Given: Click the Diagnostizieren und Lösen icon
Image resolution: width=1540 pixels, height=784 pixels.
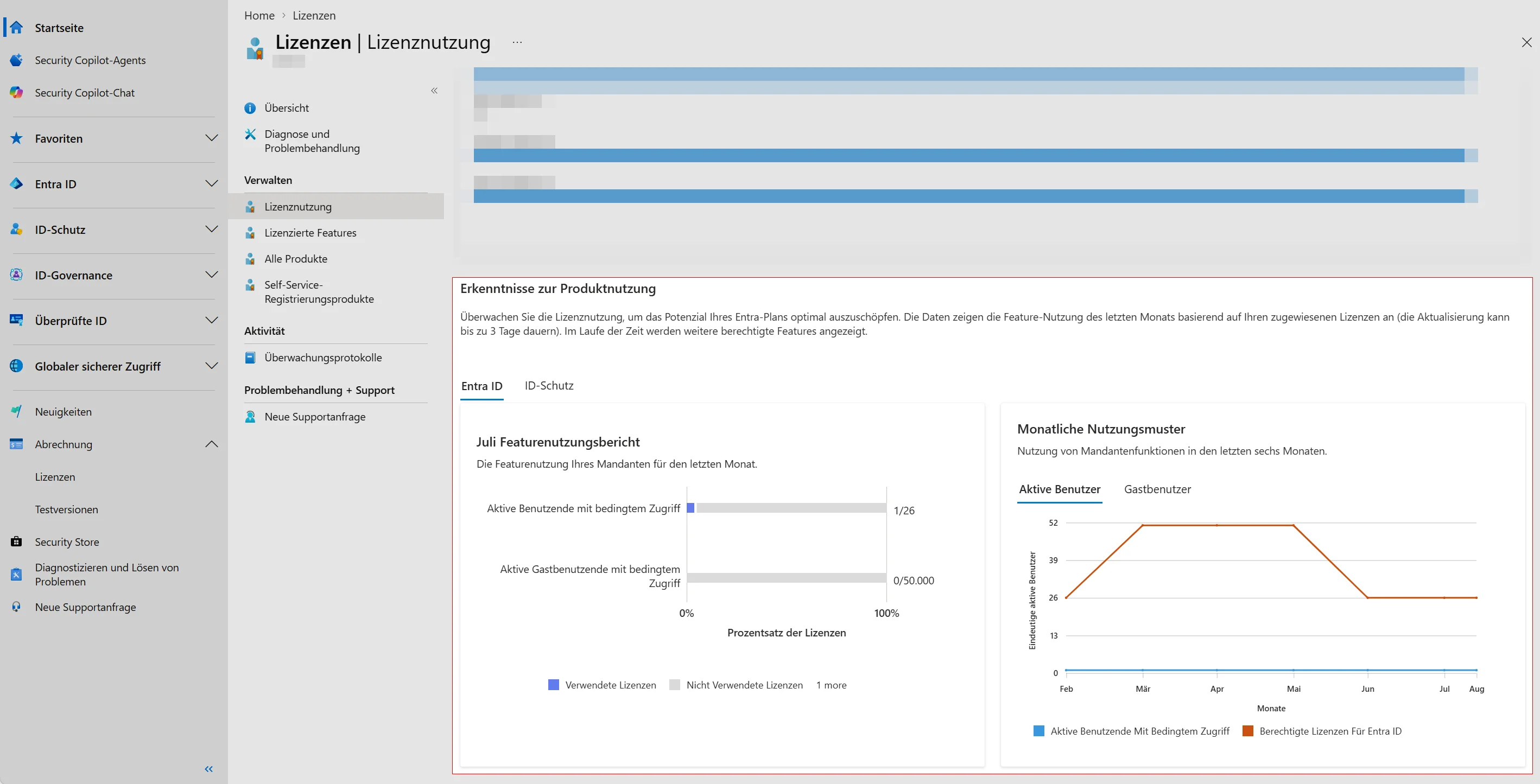Looking at the screenshot, I should coord(16,574).
